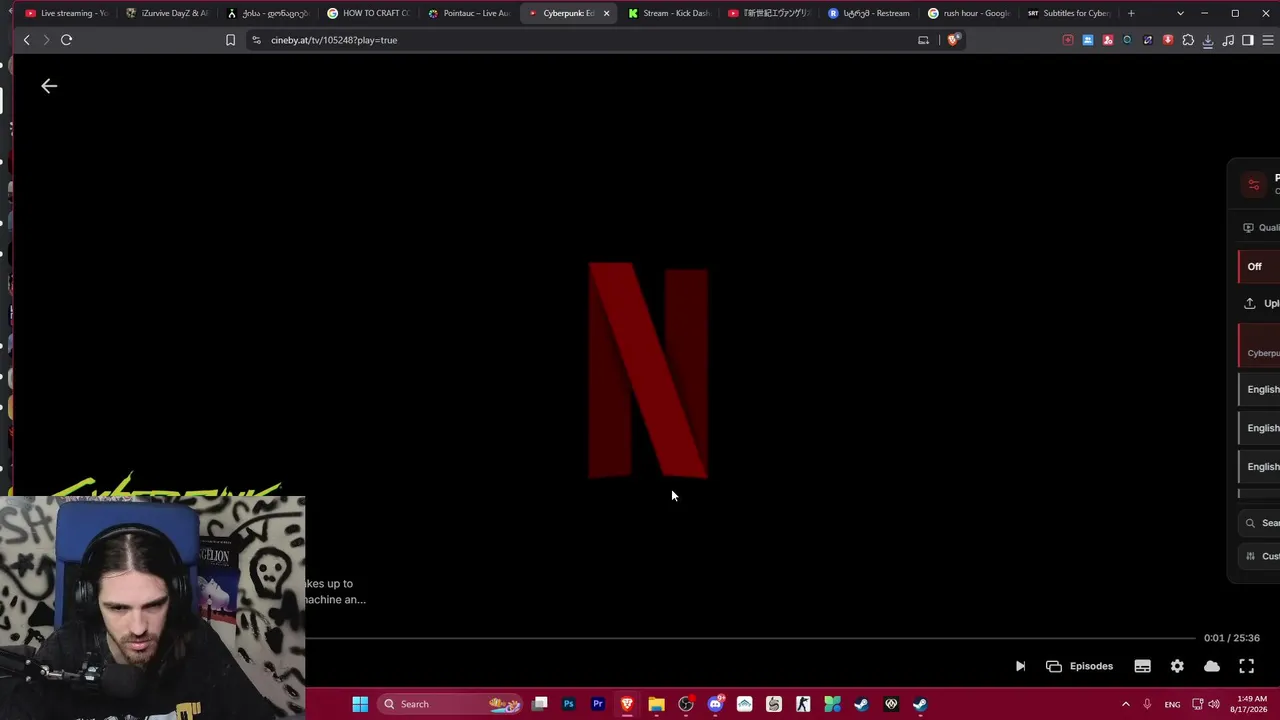This screenshot has height=720, width=1280.
Task: Open the cloud server selector
Action: [1212, 666]
